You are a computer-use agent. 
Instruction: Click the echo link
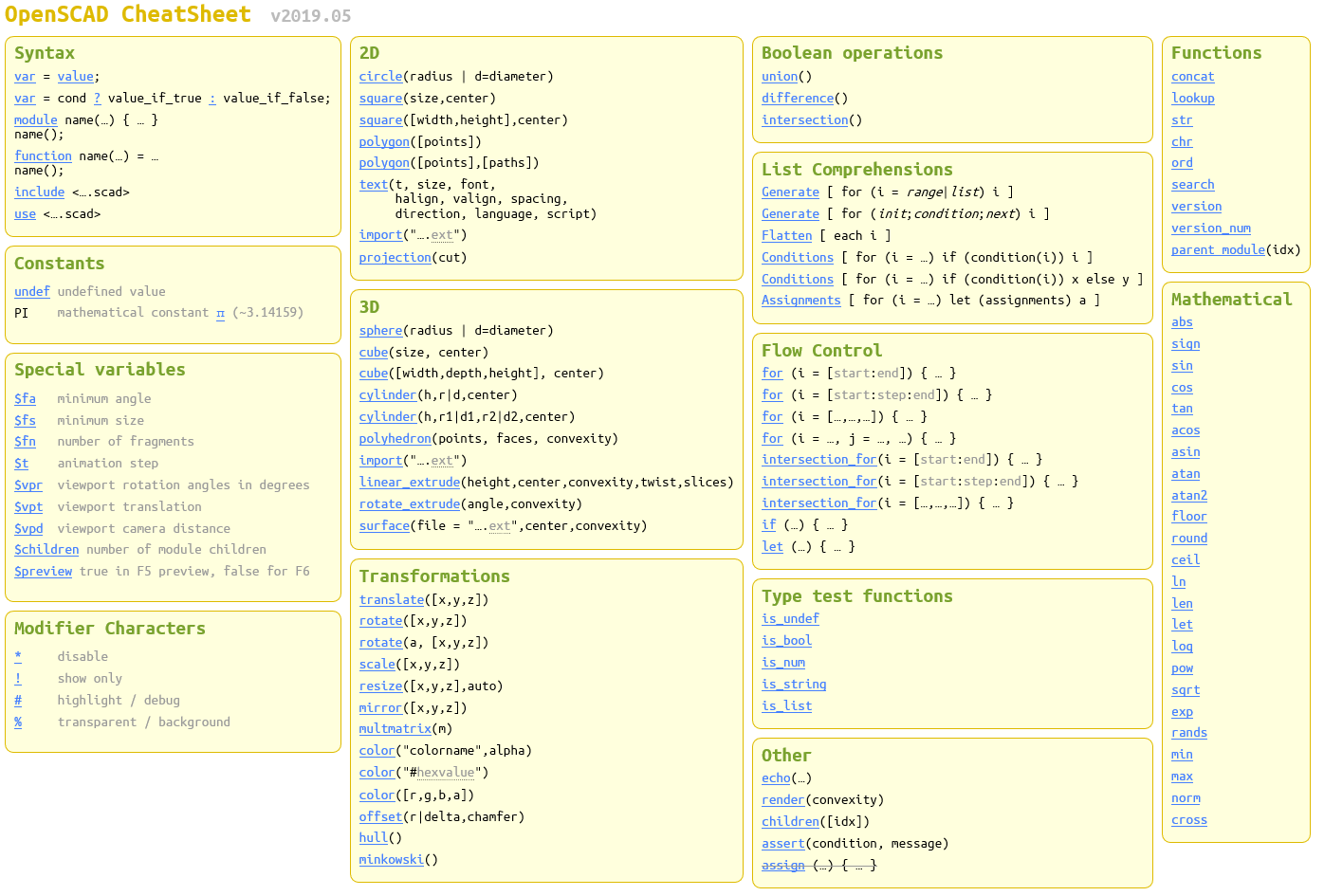tap(776, 778)
